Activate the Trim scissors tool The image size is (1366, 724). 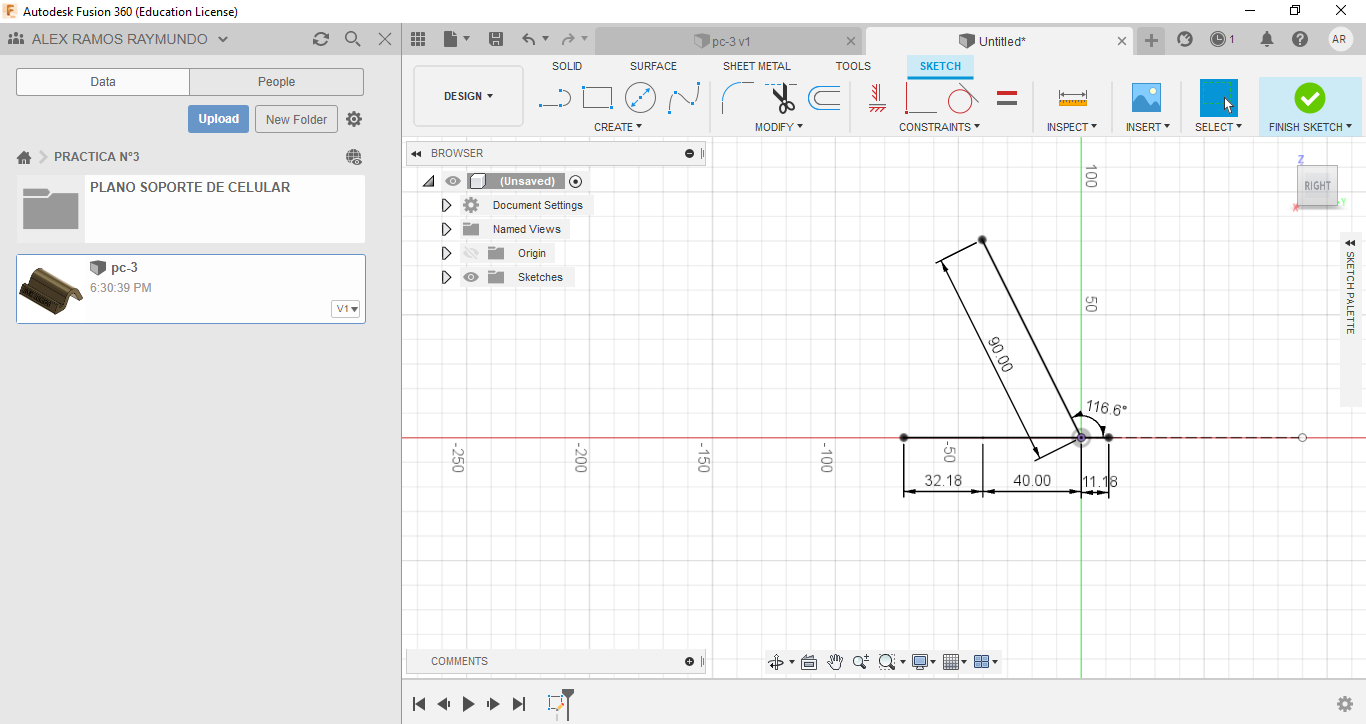[782, 98]
